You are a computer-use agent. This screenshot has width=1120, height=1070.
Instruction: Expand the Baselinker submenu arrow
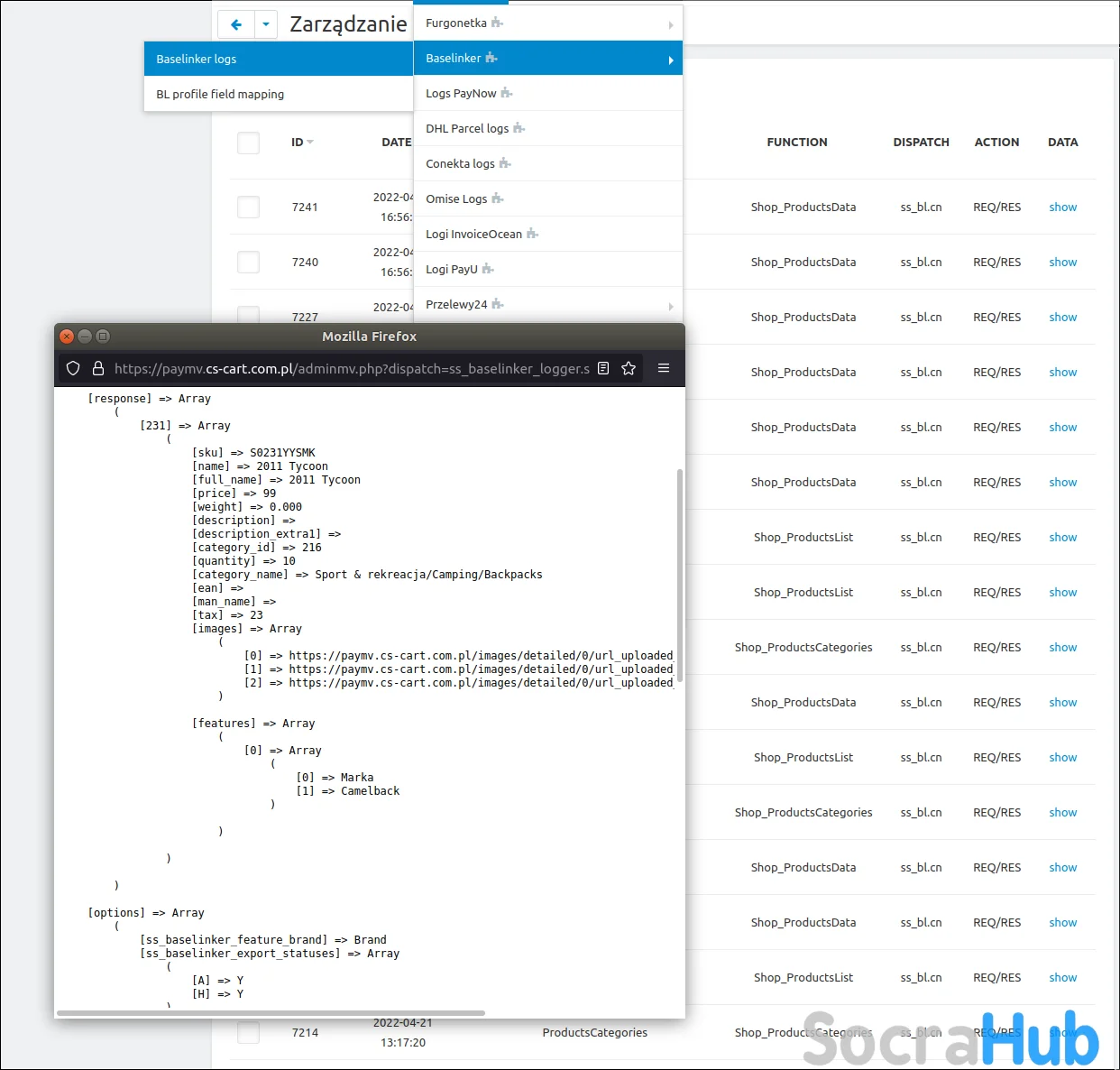[x=671, y=60]
